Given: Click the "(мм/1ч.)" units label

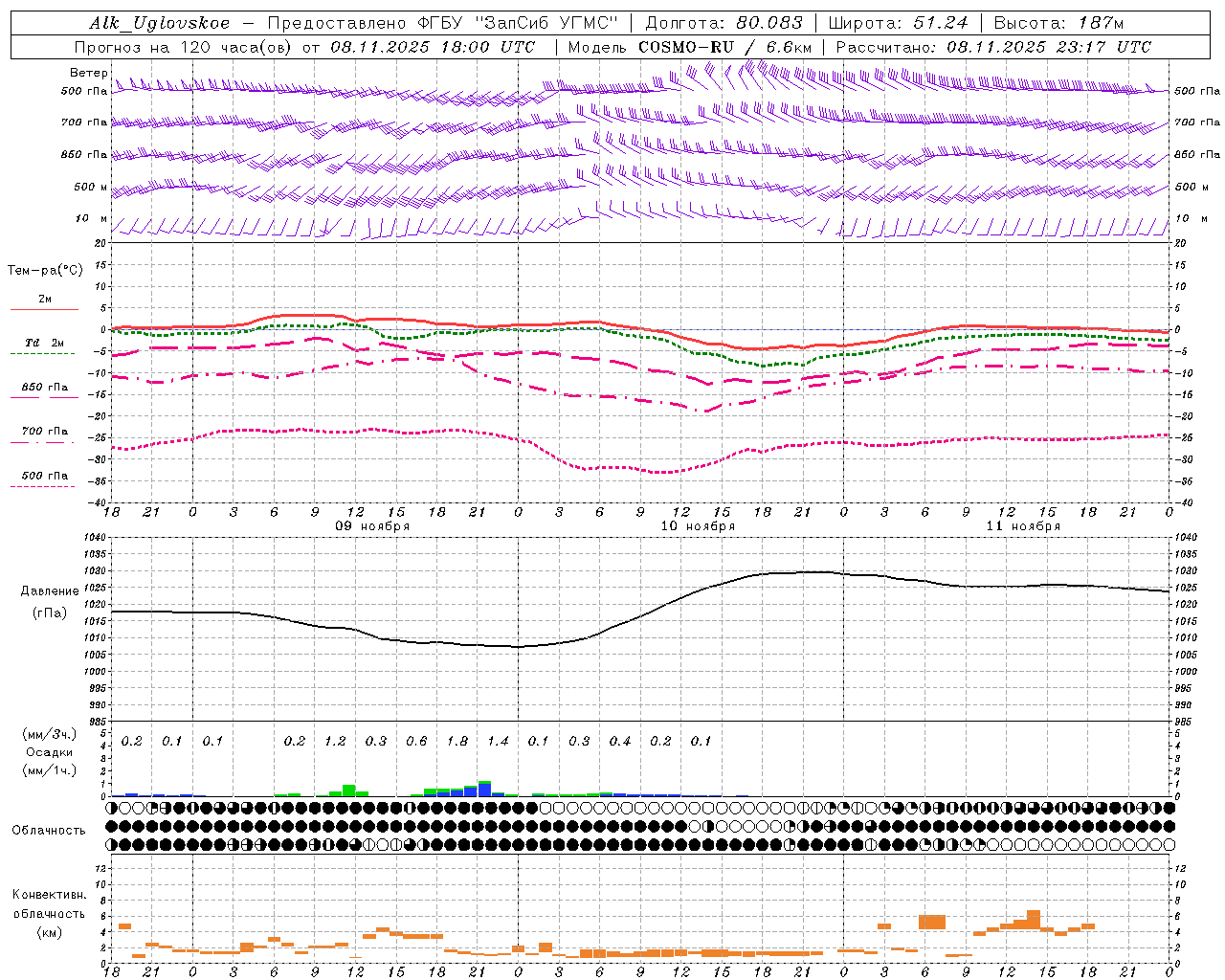Looking at the screenshot, I should point(49,770).
